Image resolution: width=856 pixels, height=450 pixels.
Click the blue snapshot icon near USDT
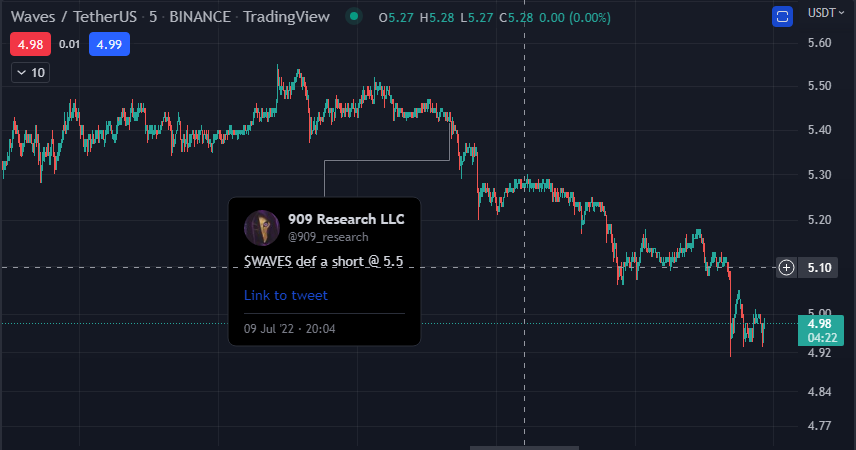(782, 17)
